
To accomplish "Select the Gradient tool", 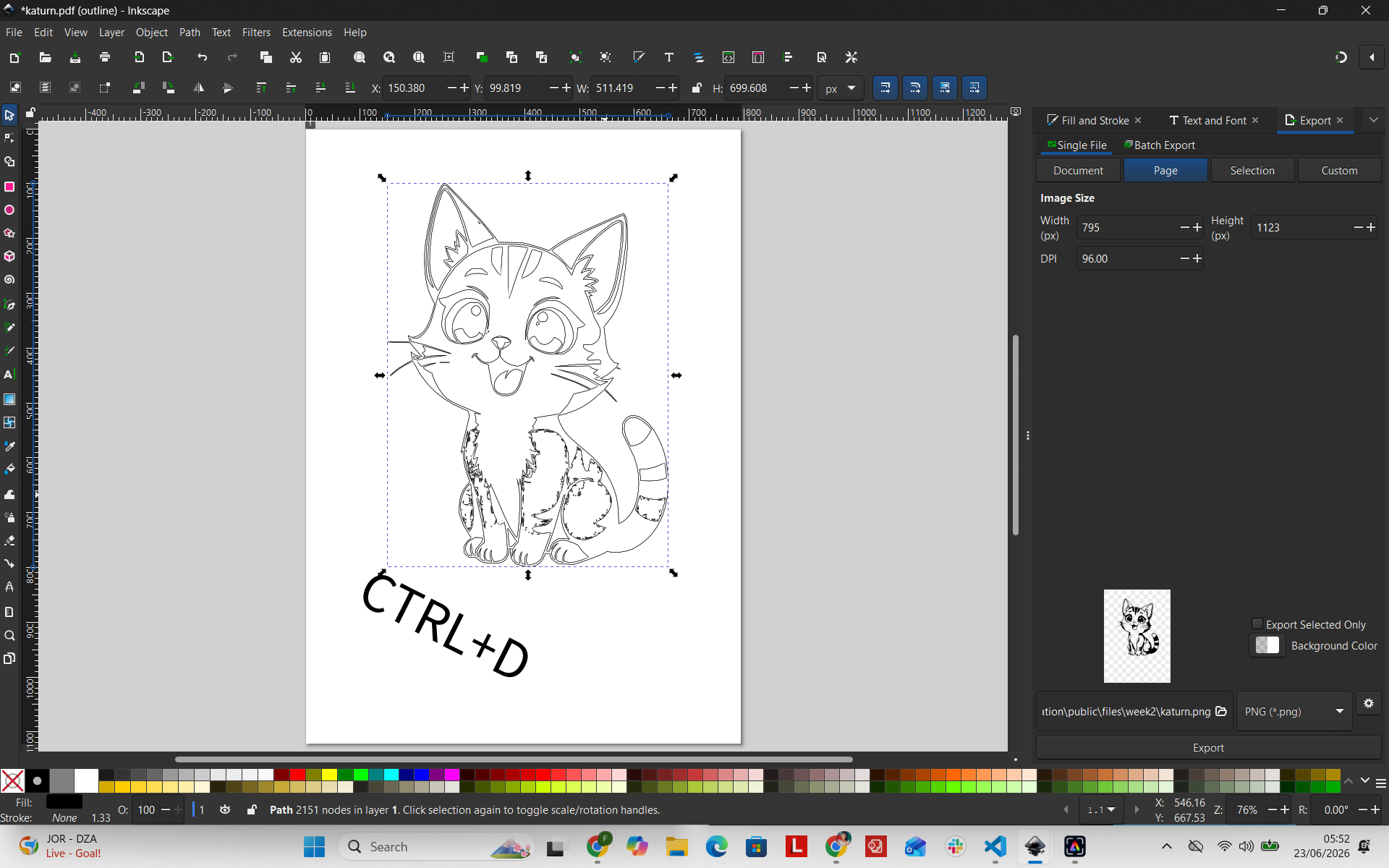I will pyautogui.click(x=9, y=399).
